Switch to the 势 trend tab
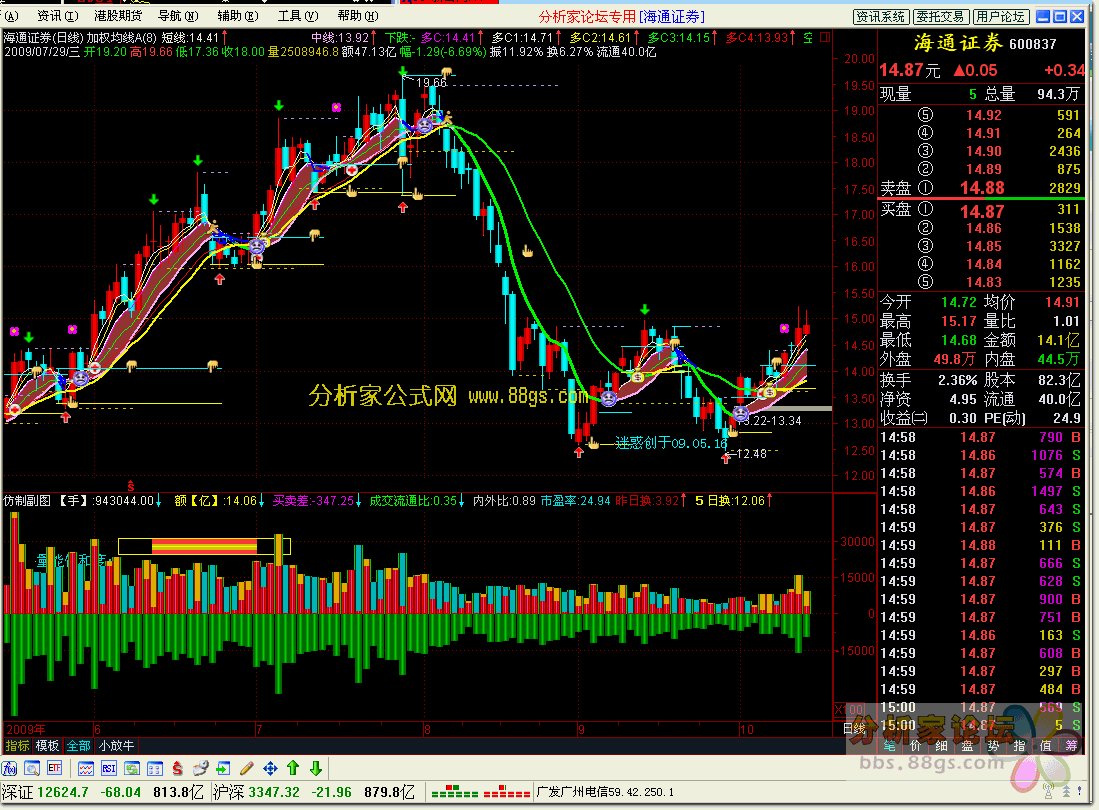 click(993, 746)
